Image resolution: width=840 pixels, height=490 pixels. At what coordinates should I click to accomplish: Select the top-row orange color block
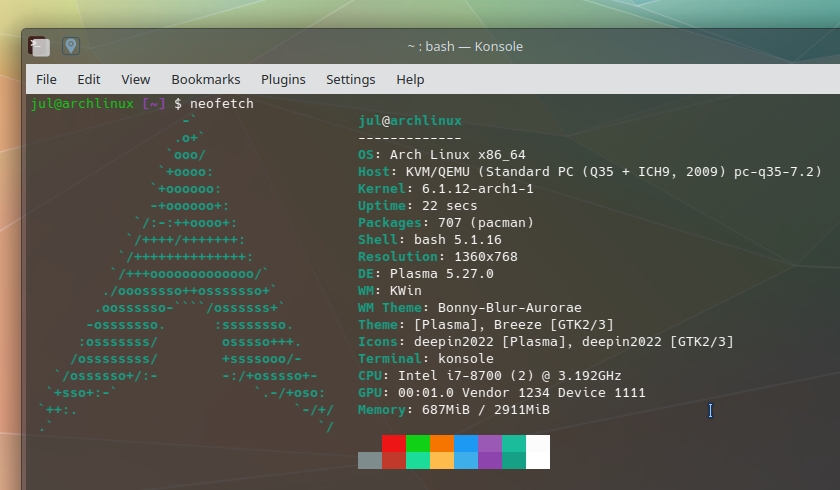[442, 443]
